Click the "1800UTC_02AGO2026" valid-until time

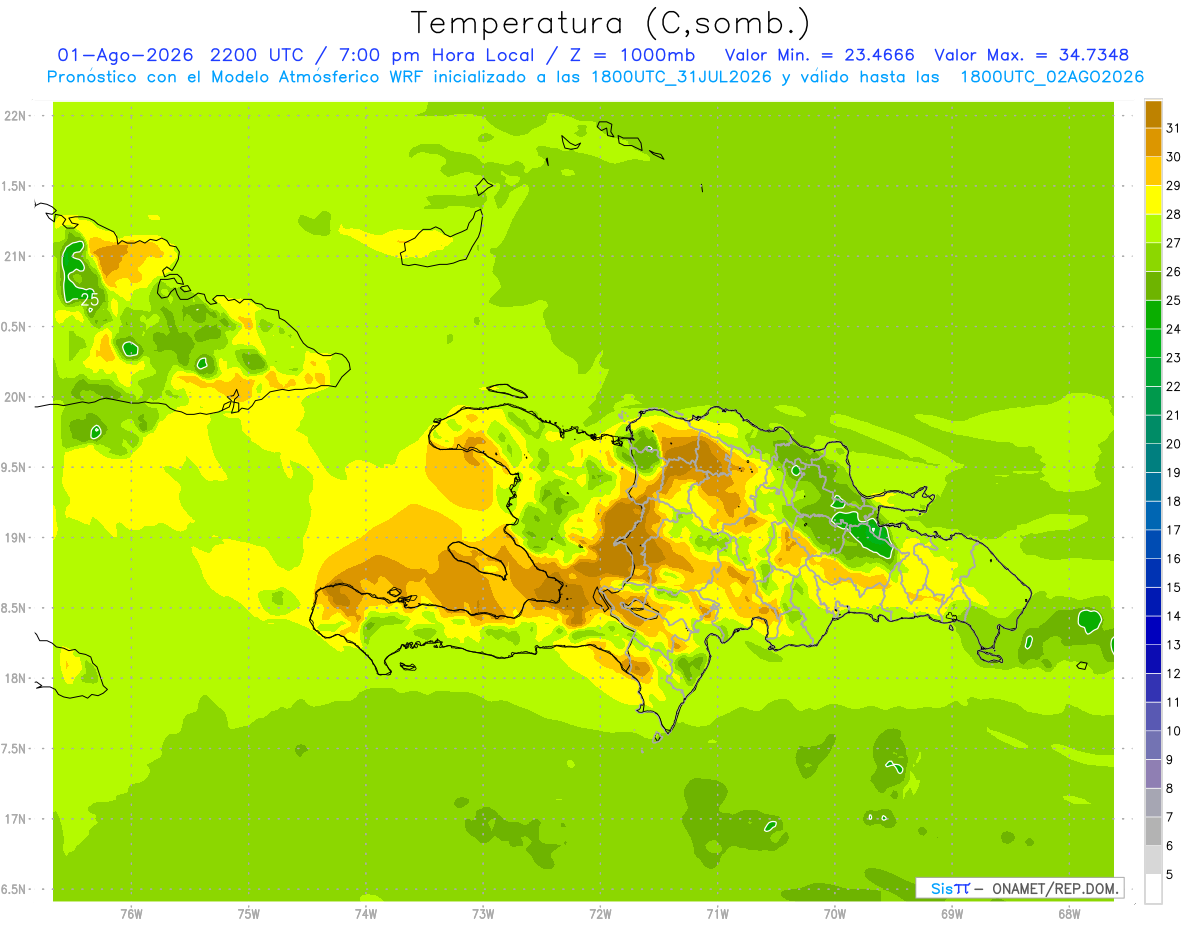pos(1052,77)
